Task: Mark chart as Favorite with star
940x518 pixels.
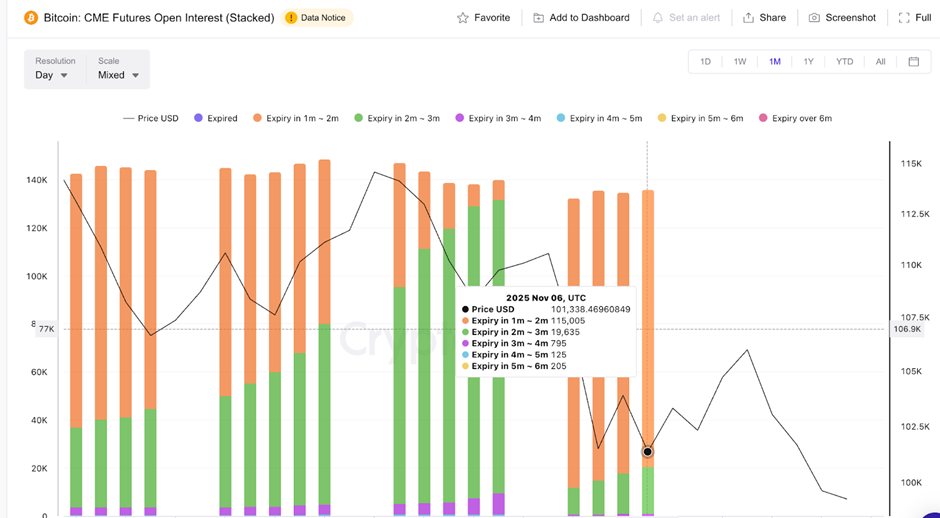Action: click(x=484, y=18)
